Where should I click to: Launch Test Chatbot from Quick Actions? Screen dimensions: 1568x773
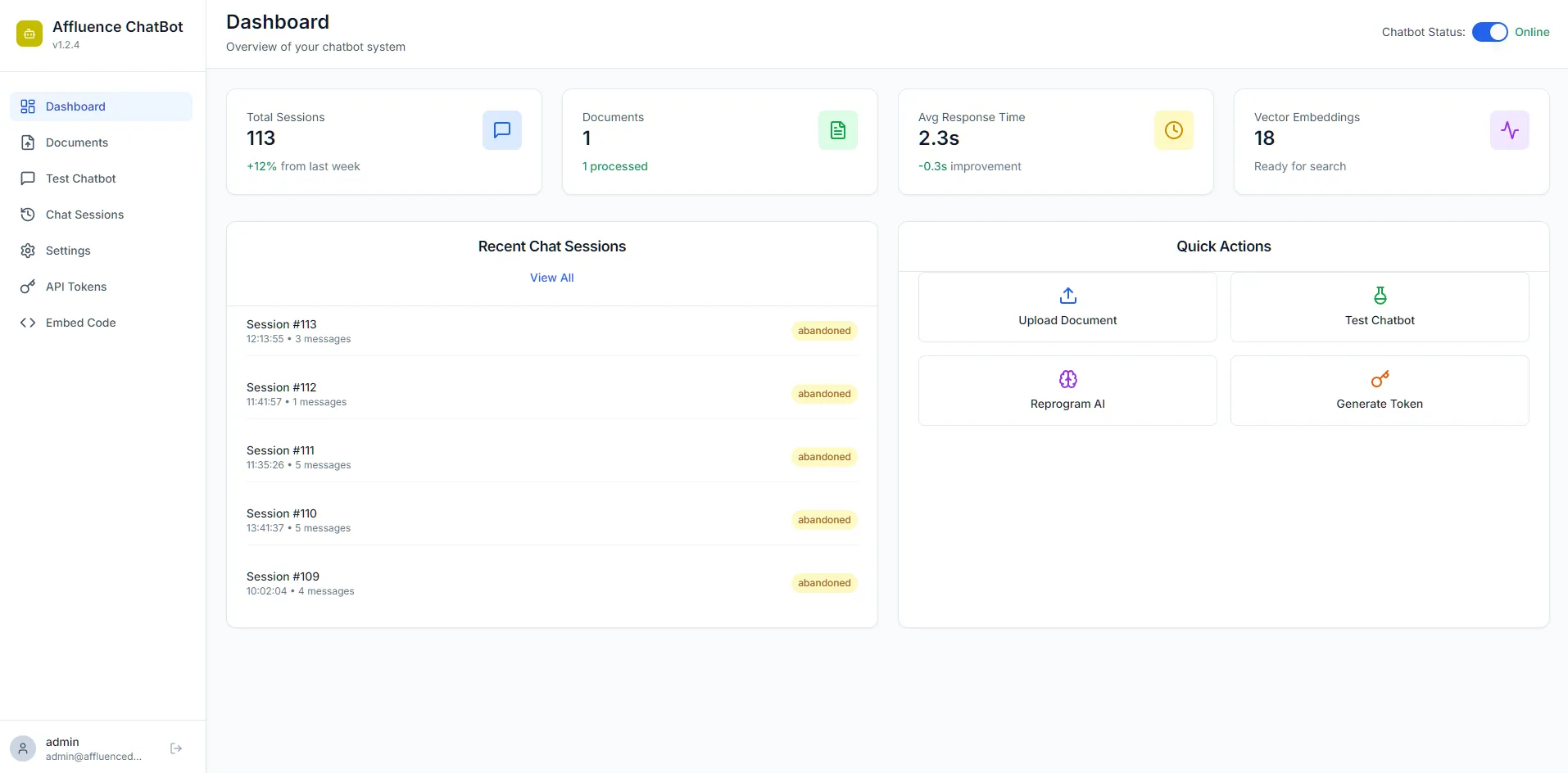click(1379, 307)
